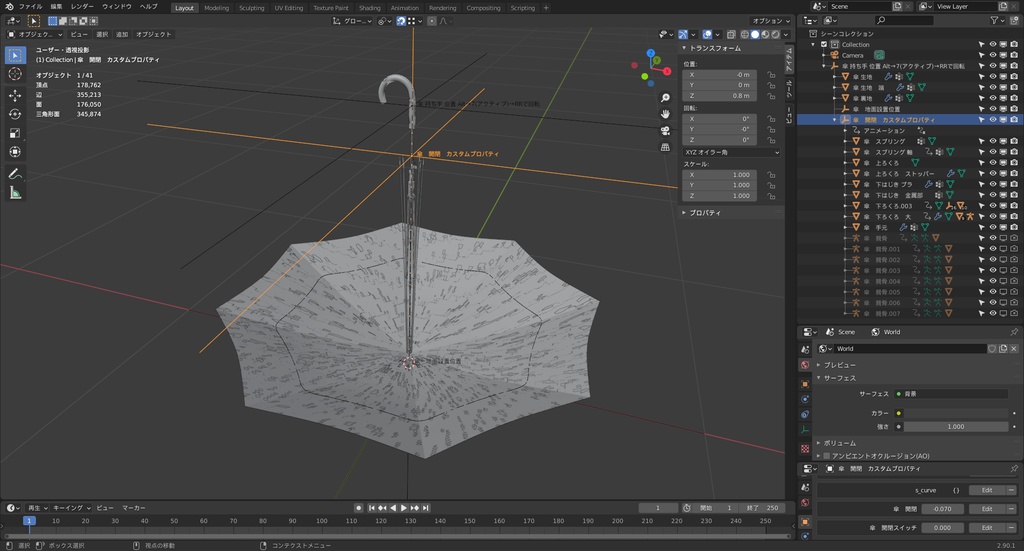Toggle perspective/orthographic grid view icon

point(665,147)
